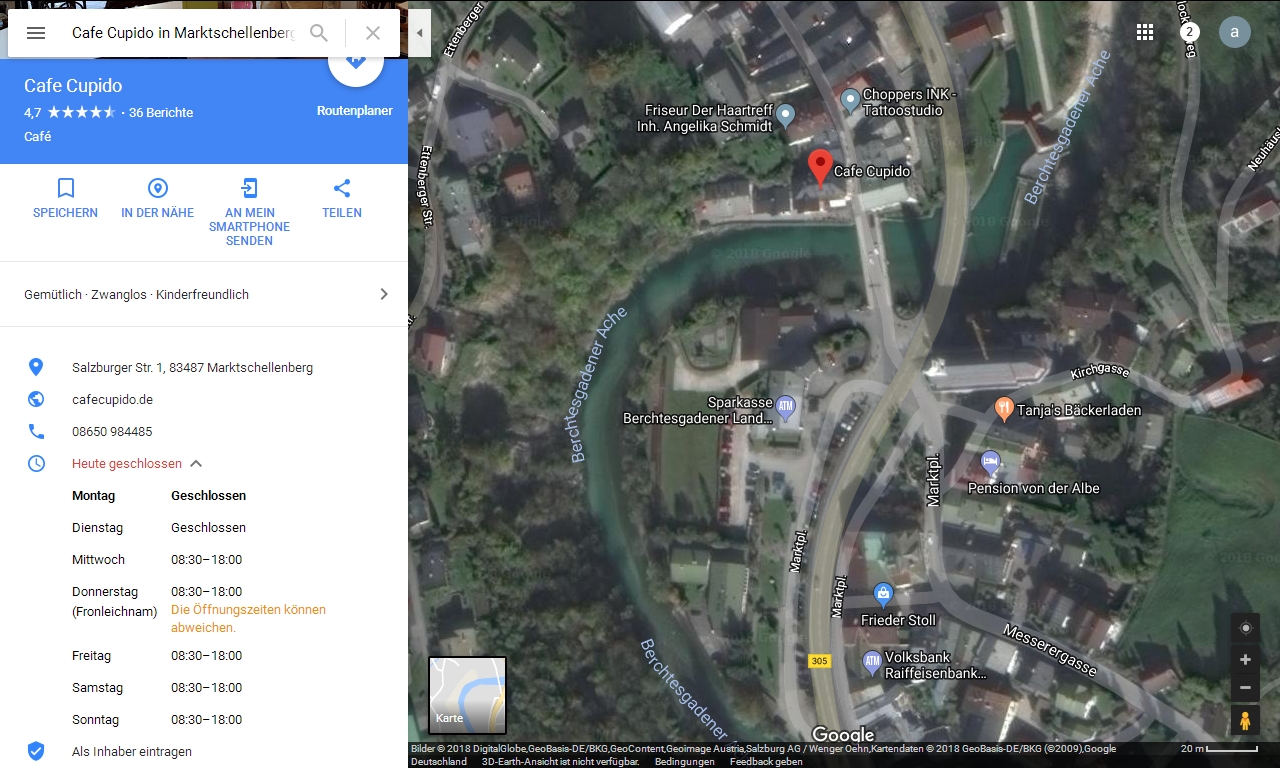Click Friseur Der Haartreff map marker
This screenshot has height=768, width=1280.
click(x=785, y=116)
